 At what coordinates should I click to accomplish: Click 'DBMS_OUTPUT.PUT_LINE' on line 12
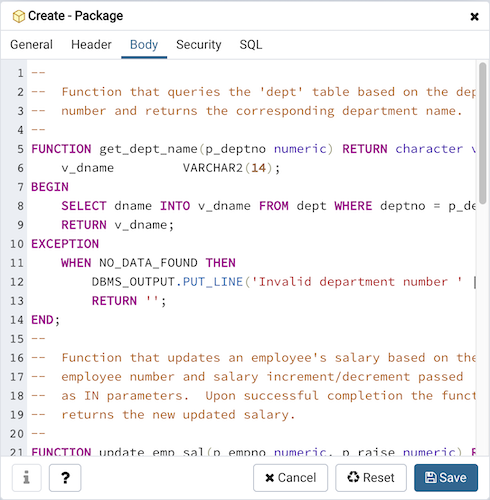tap(167, 282)
